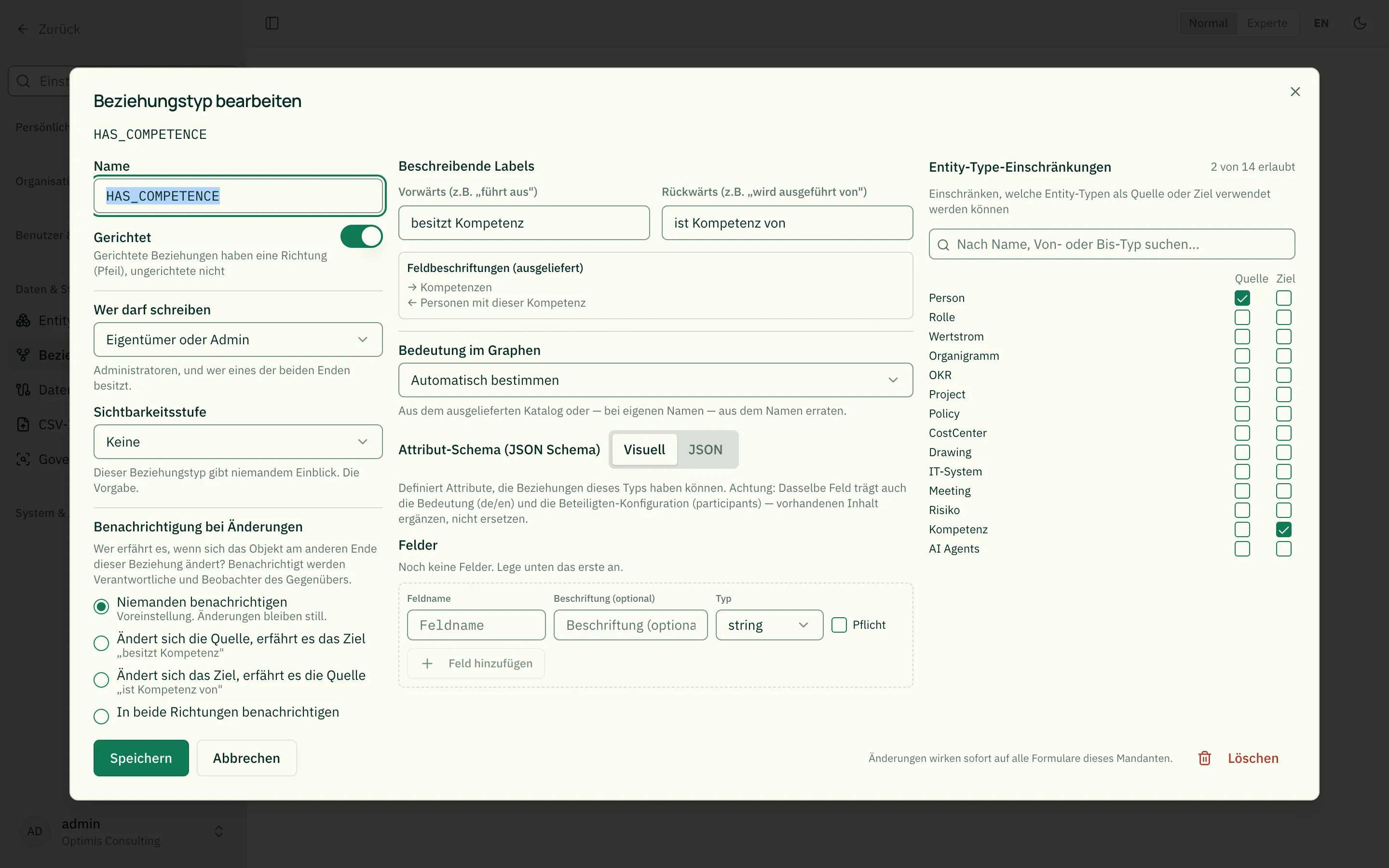Open Bedeutung im Graphen dropdown
This screenshot has height=868, width=1389.
655,380
